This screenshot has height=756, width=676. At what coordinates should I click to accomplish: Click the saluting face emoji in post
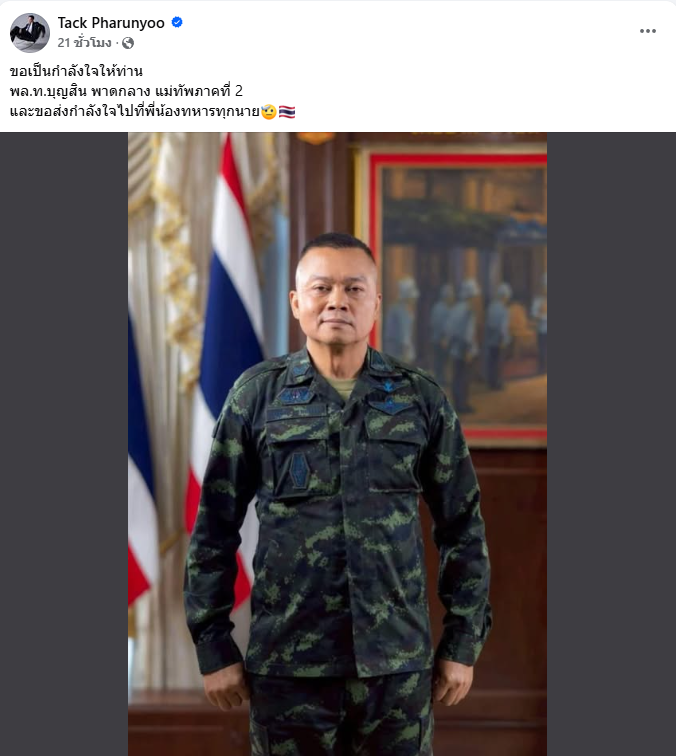269,112
